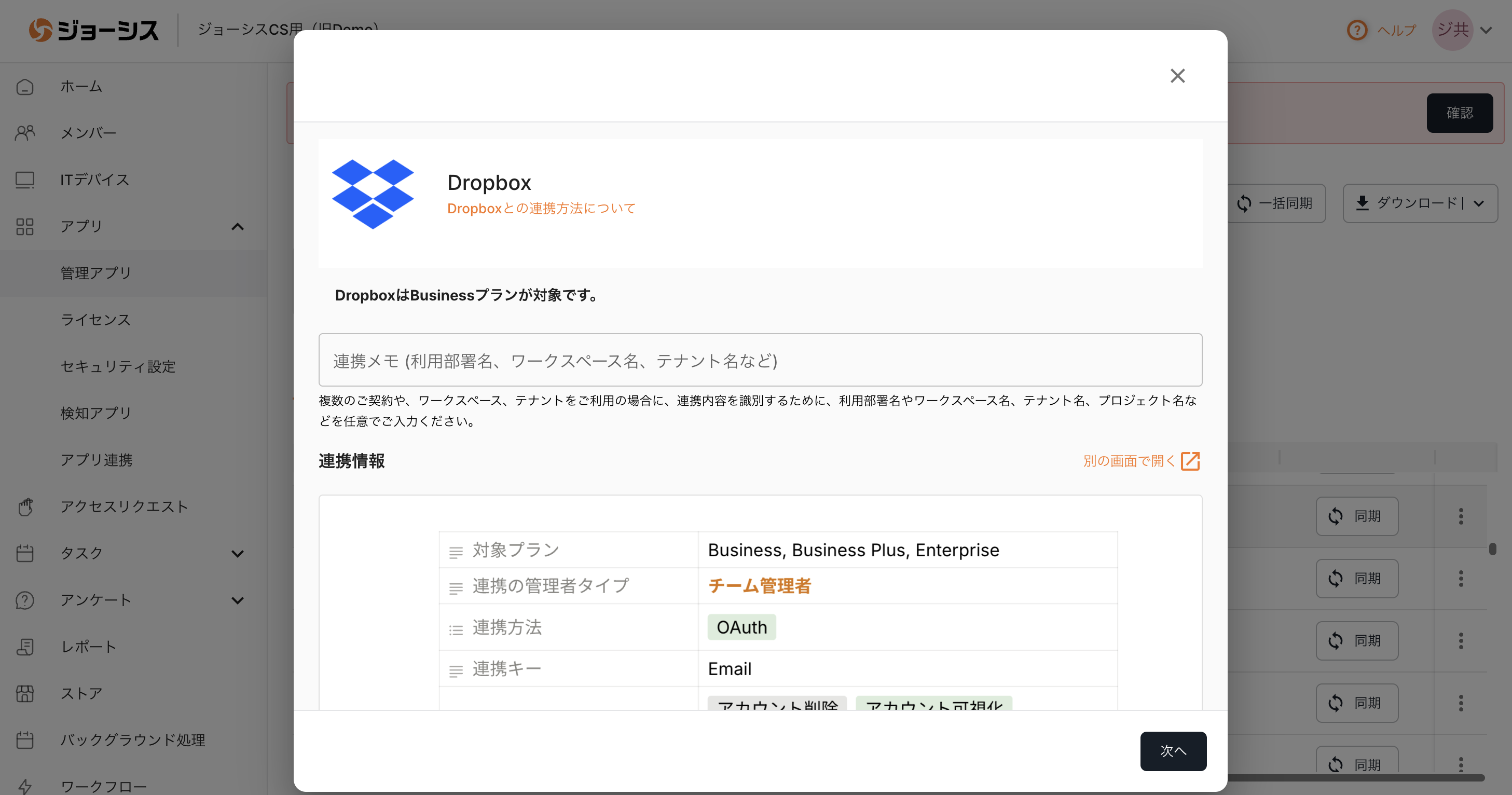The image size is (1512, 795).
Task: Click the external link icon beside 別の画面で開く
Action: 1190,461
